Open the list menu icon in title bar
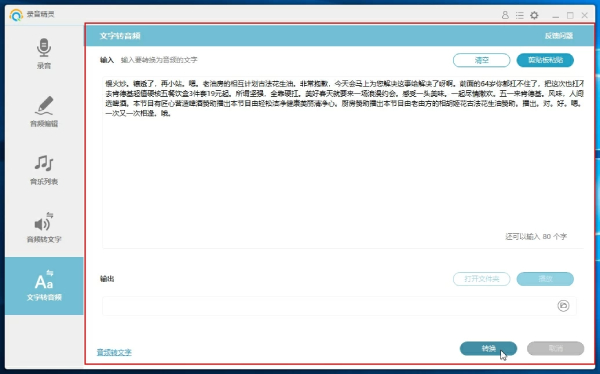 (x=519, y=15)
